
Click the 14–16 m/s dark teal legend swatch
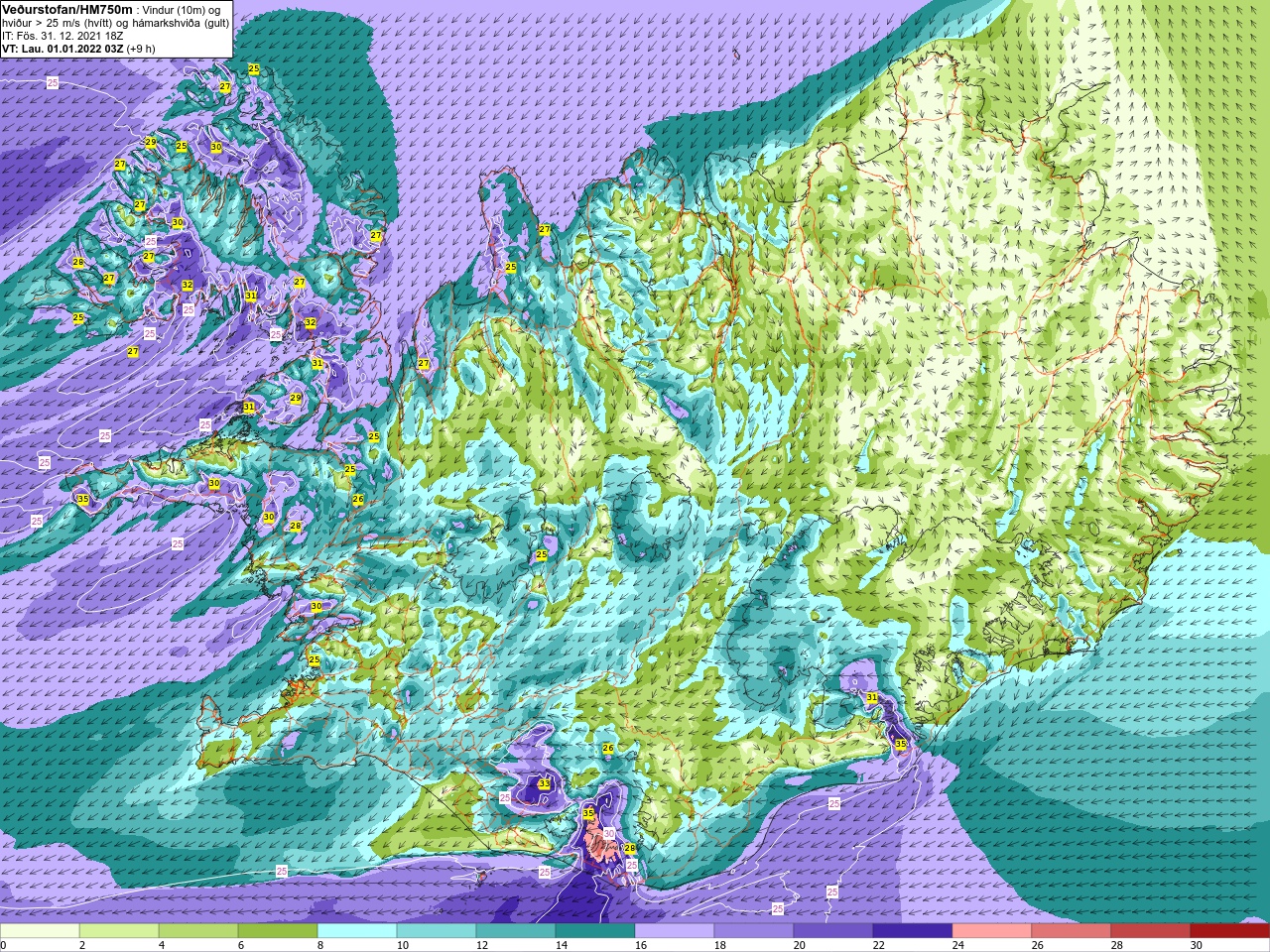[595, 930]
